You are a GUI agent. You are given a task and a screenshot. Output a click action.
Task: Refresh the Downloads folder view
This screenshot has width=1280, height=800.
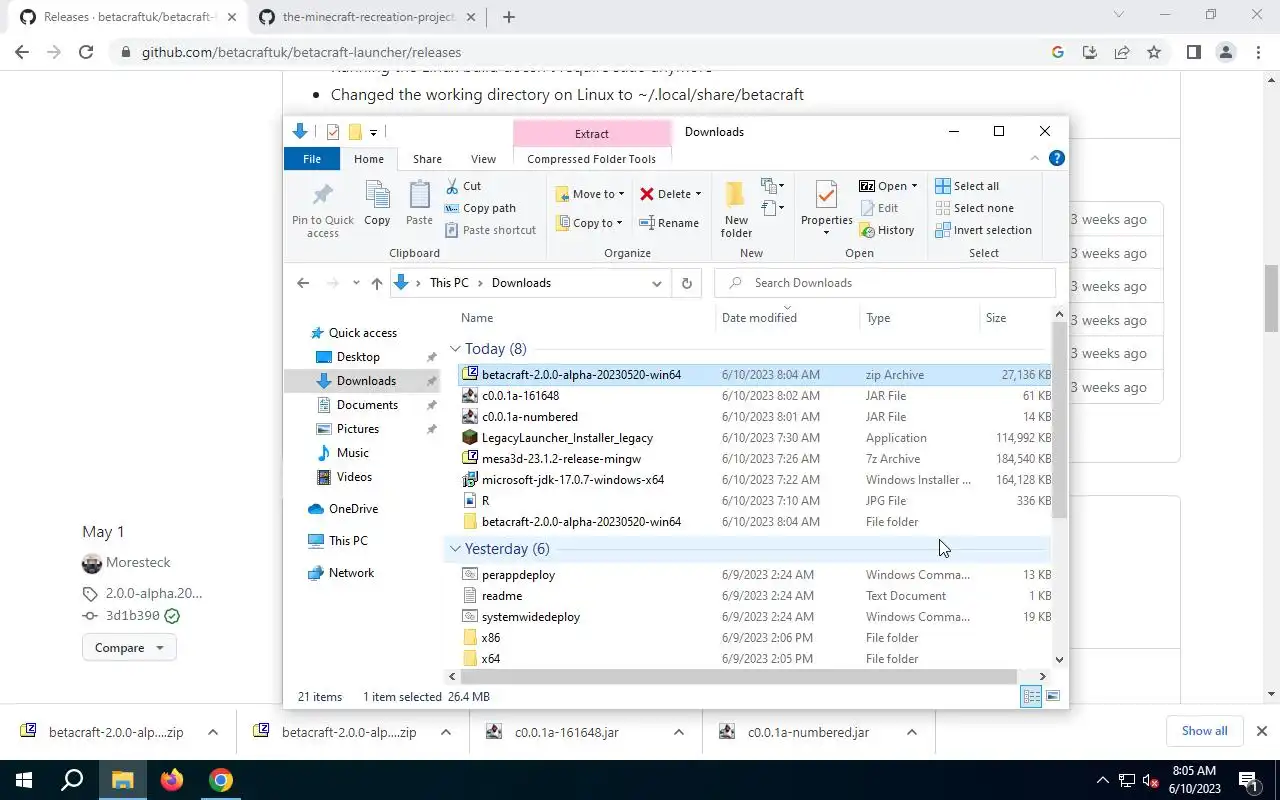(686, 283)
